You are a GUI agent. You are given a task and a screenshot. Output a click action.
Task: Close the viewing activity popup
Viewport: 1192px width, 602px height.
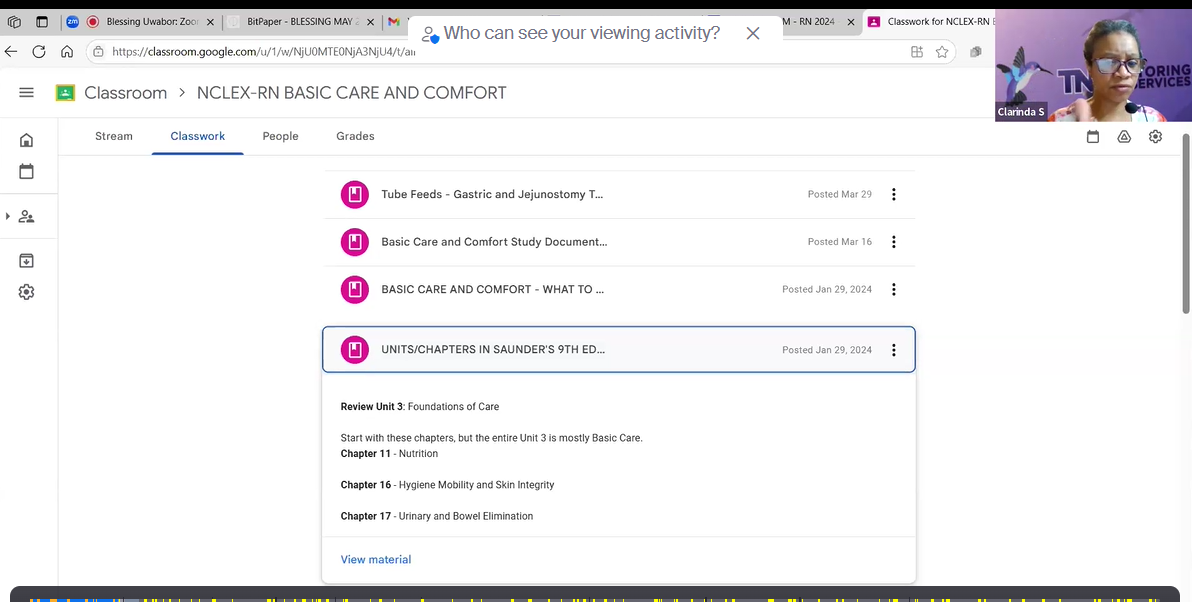tap(753, 33)
